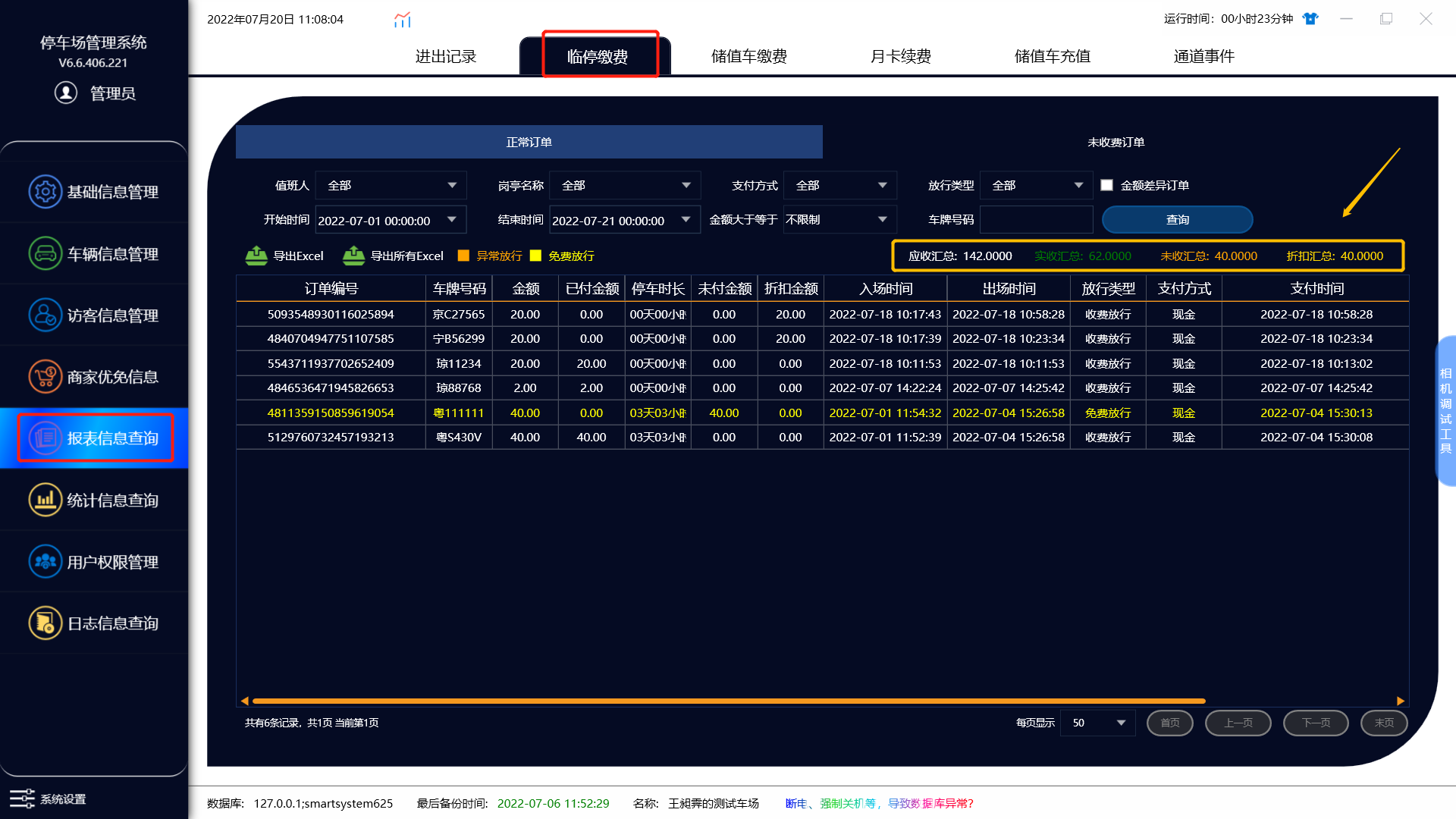Open the 金额大于等于 不限制 dropdown
Screen dimensions: 1456x819
[840, 219]
